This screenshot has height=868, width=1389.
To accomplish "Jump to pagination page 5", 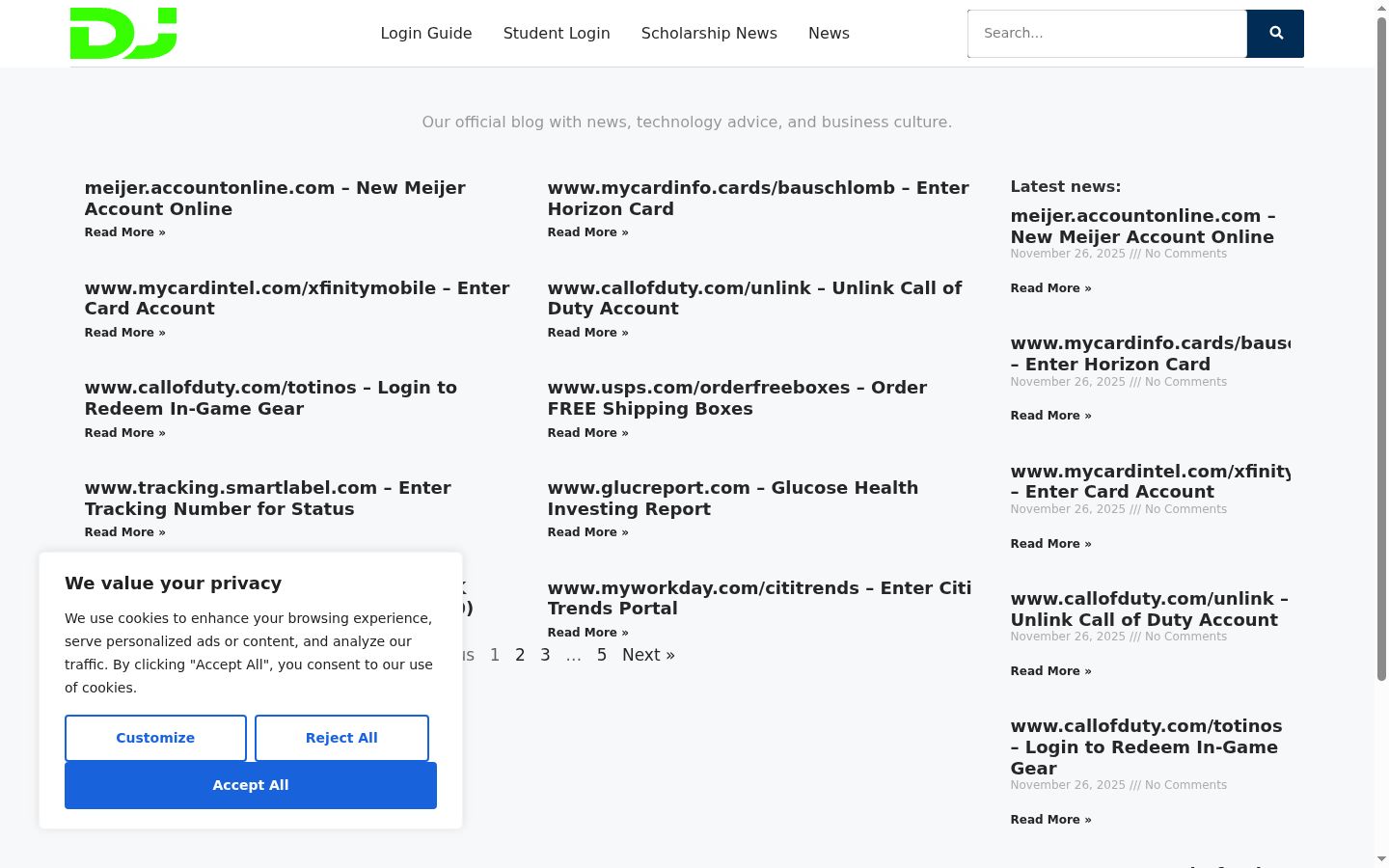I will [602, 655].
